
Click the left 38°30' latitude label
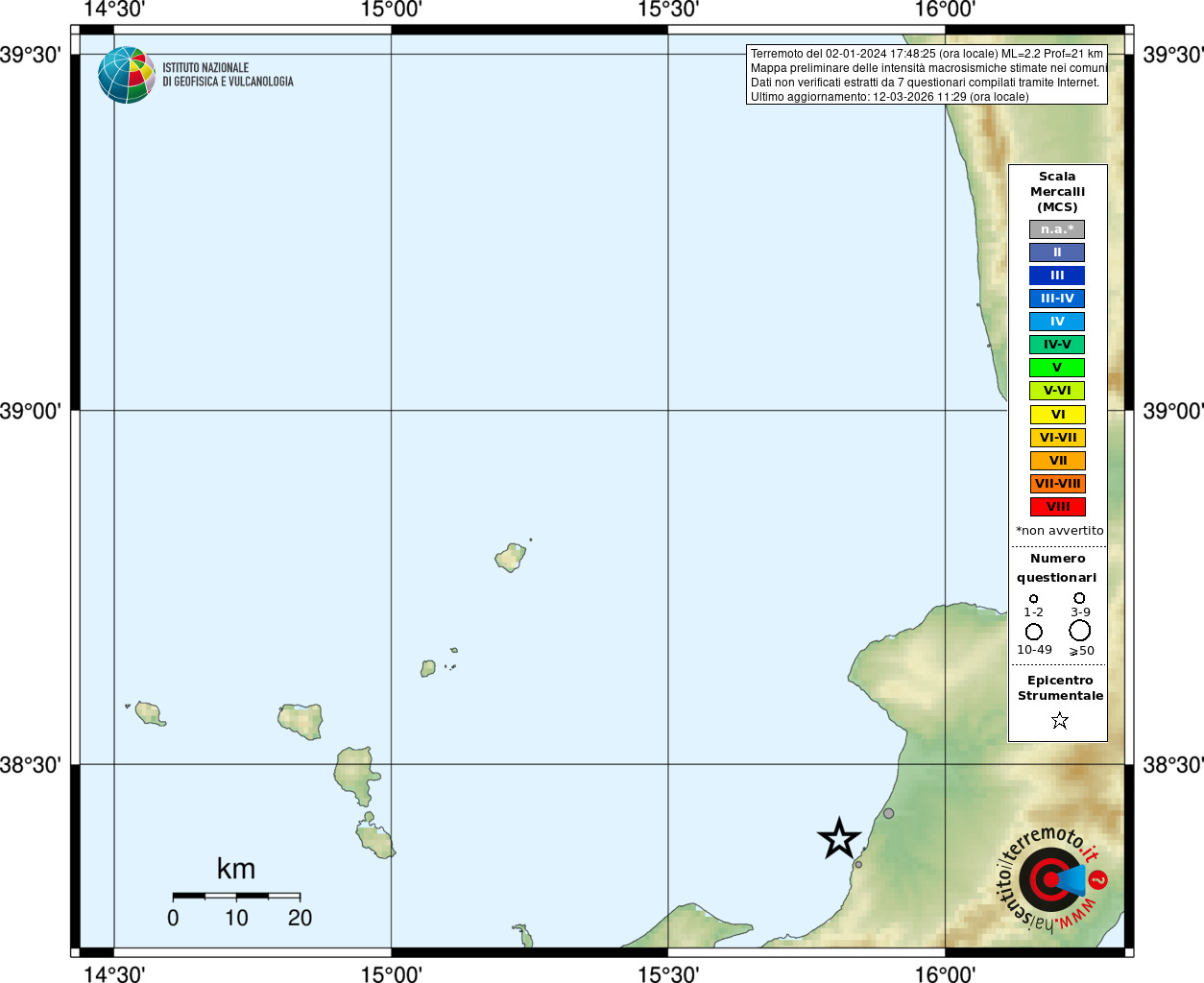32,765
